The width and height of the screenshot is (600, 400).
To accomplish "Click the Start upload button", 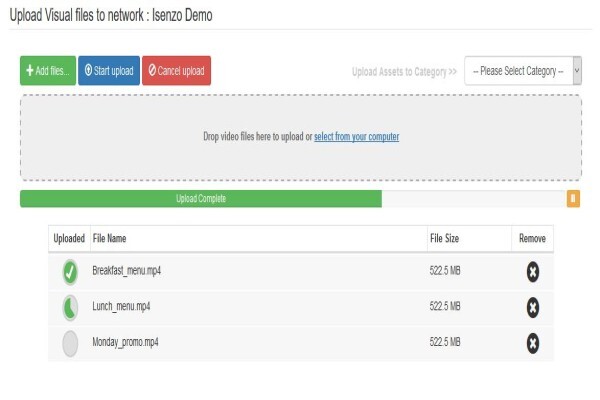I will click(x=109, y=70).
